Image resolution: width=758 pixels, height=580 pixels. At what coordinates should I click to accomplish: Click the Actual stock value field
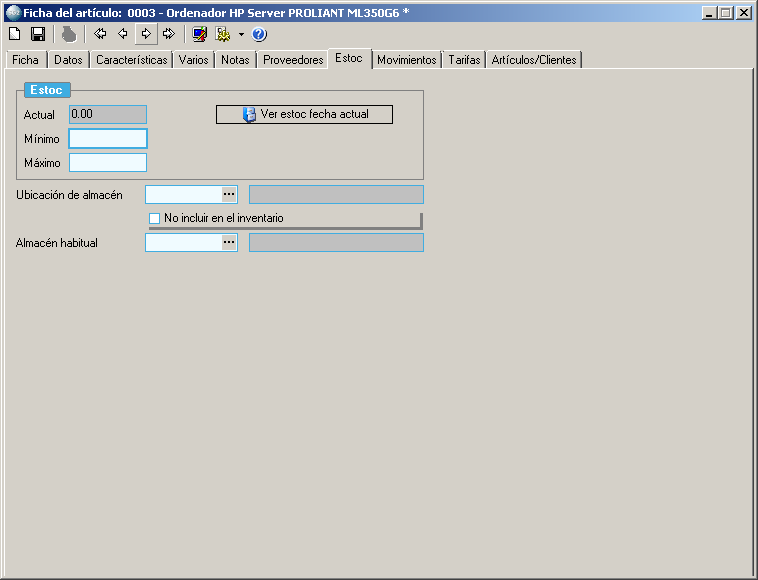(x=108, y=115)
